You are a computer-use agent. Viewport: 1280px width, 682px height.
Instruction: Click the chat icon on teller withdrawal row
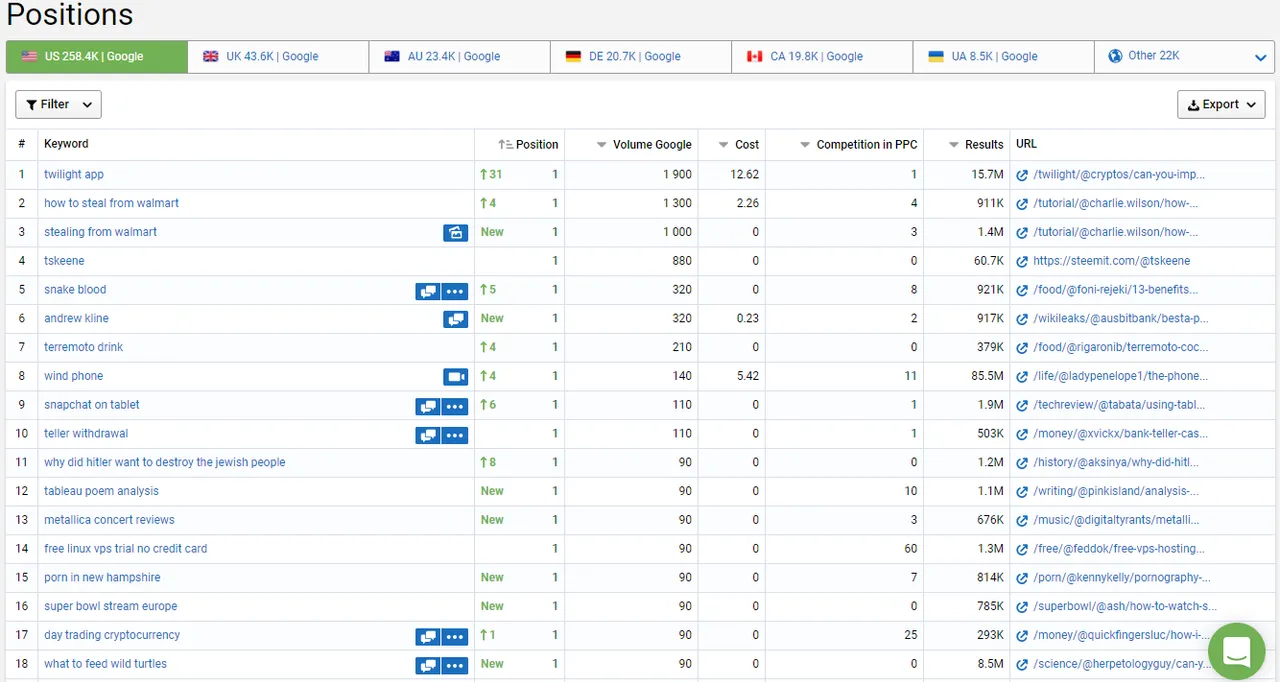pos(428,434)
